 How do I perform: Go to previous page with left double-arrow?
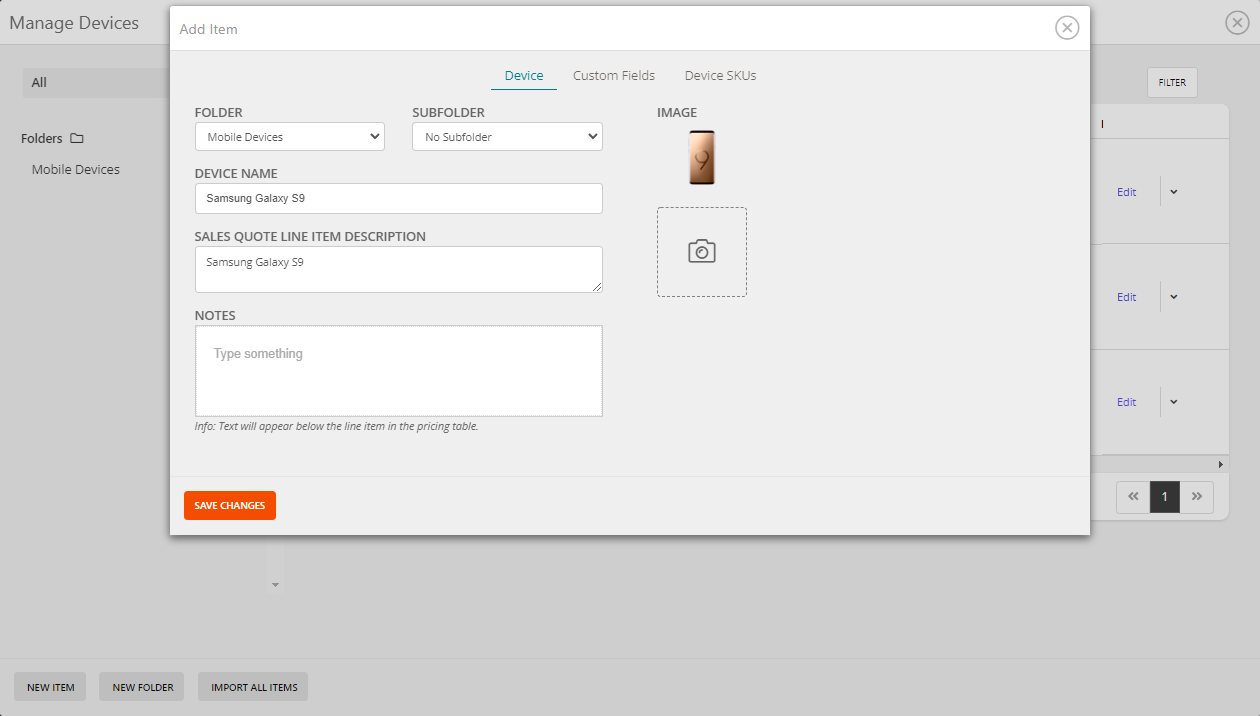[1132, 496]
